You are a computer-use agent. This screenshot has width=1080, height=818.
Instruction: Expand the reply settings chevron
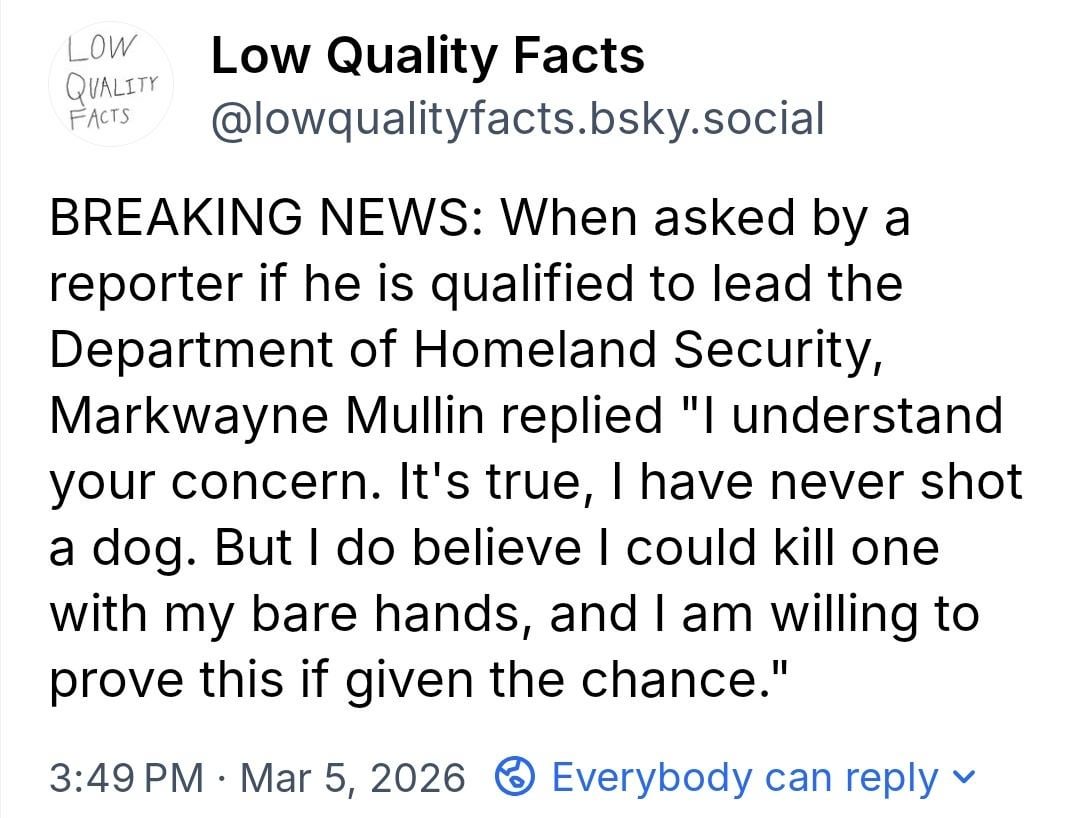coord(965,777)
